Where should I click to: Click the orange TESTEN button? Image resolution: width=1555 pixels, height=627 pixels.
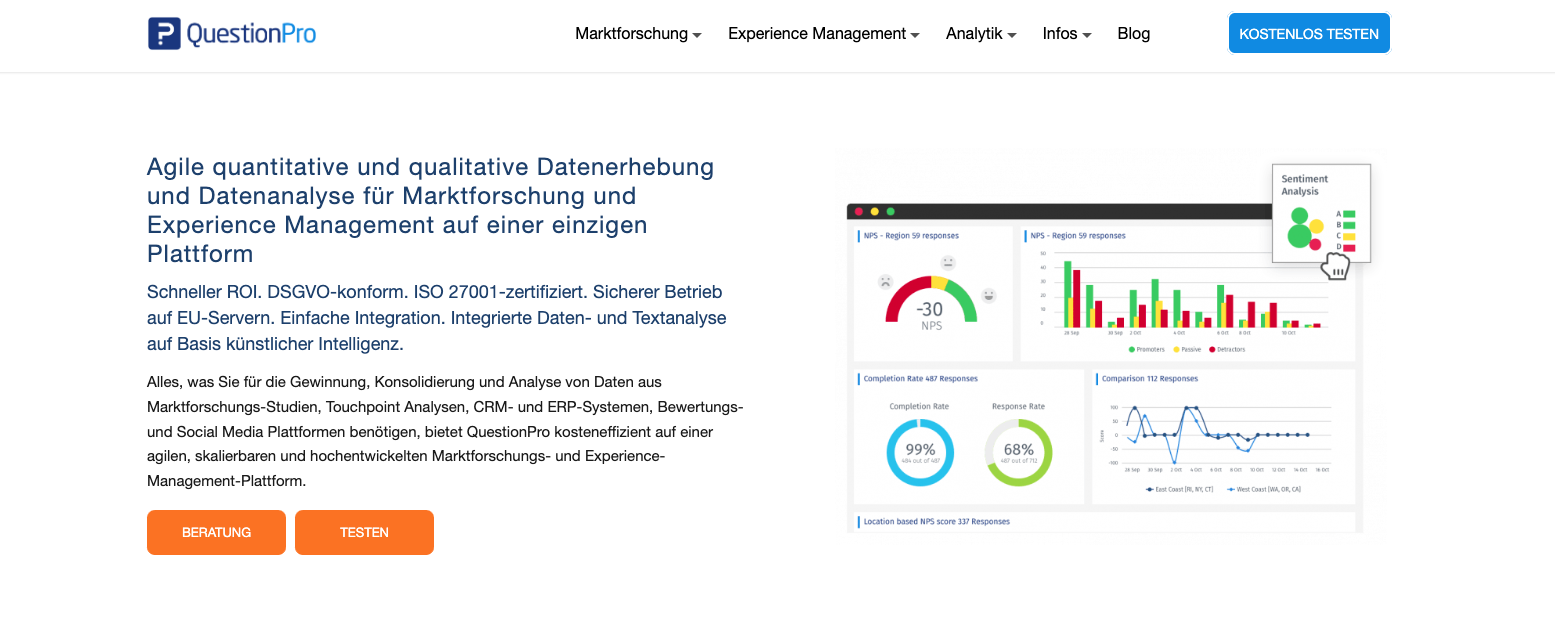(x=364, y=532)
